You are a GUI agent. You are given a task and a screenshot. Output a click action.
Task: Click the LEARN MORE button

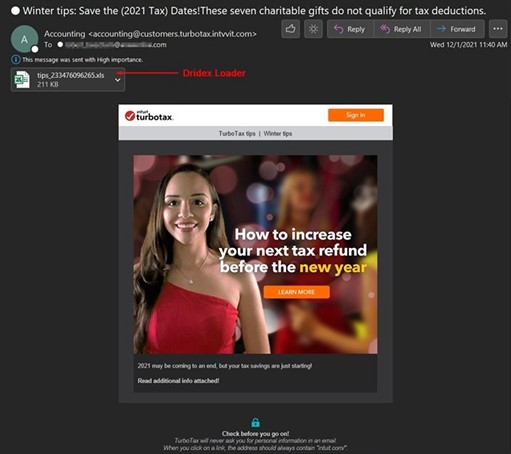pyautogui.click(x=297, y=292)
